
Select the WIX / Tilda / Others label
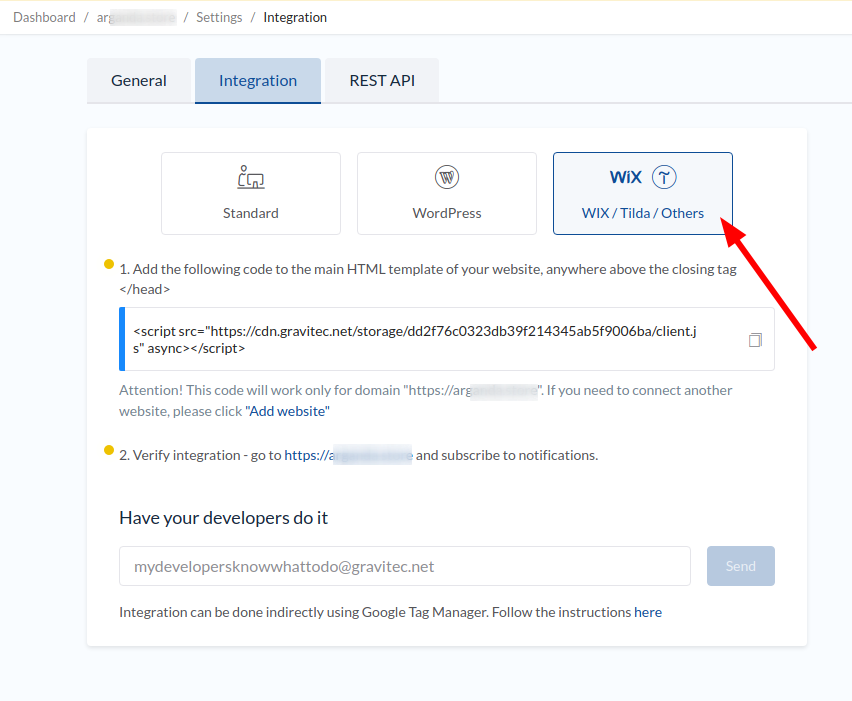click(643, 213)
